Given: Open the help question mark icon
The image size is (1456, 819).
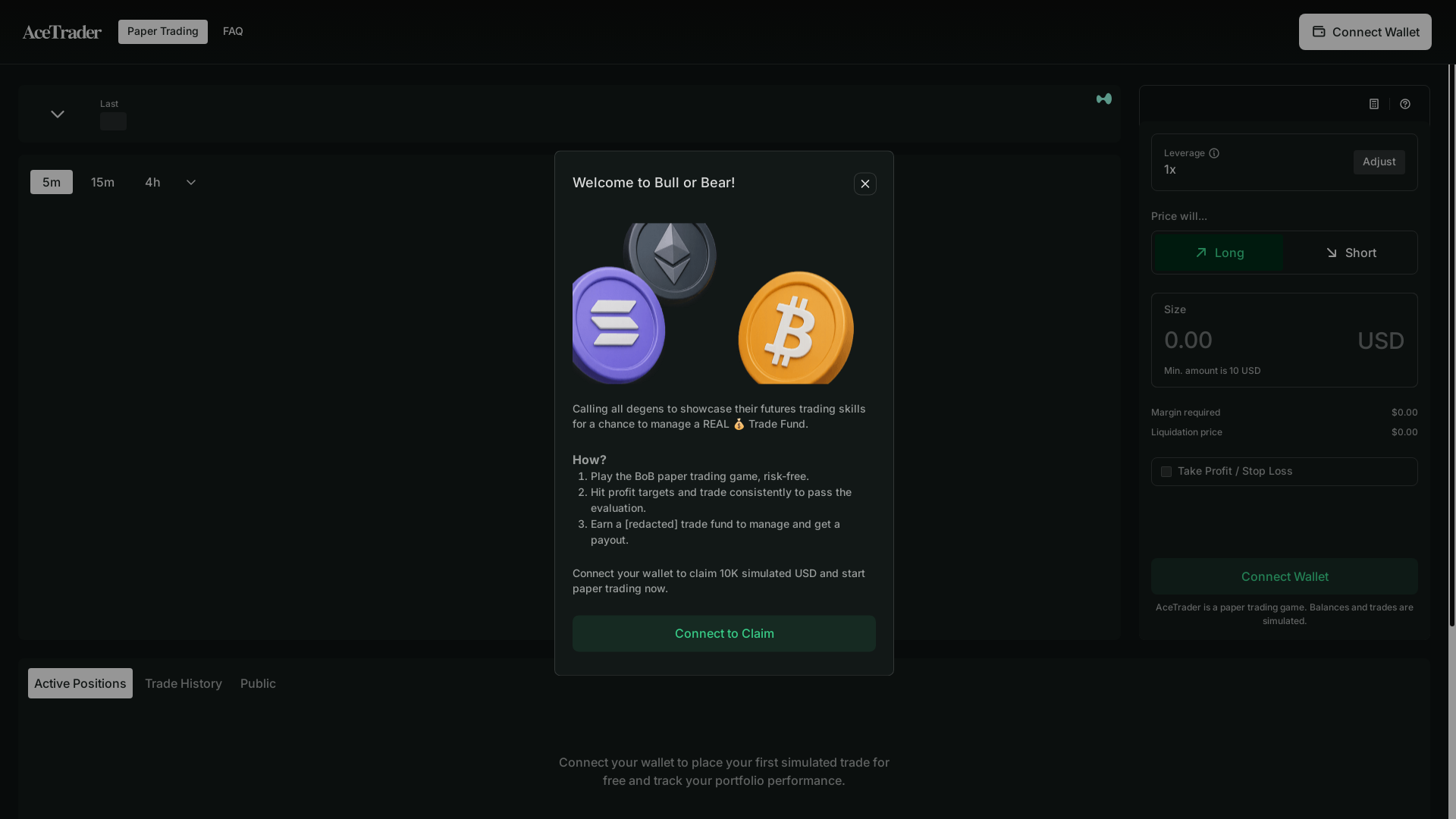Looking at the screenshot, I should (x=1405, y=104).
